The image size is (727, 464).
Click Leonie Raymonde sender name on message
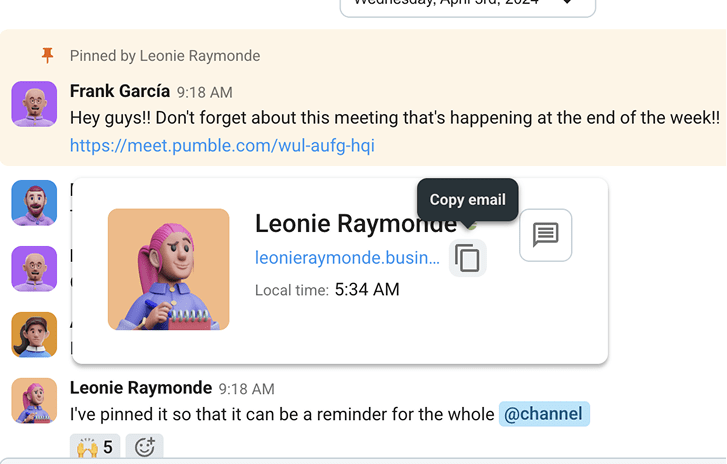click(141, 388)
